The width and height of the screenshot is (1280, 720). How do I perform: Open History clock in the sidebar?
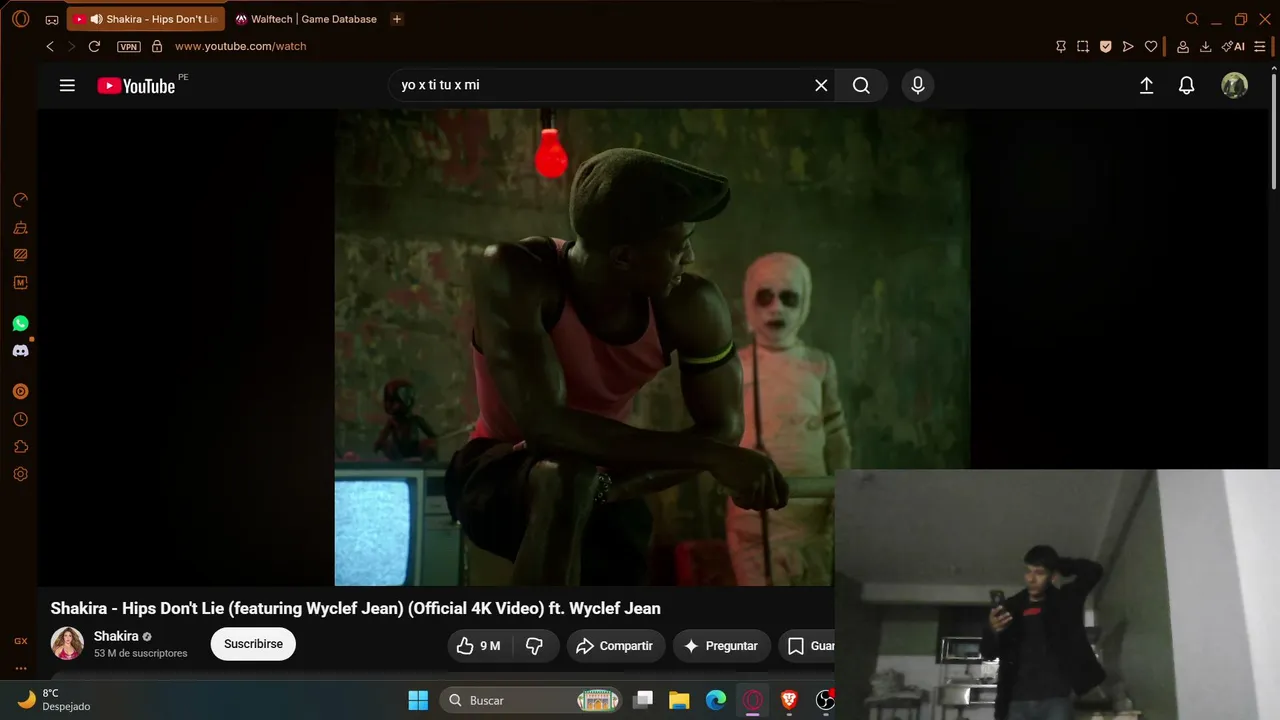pyautogui.click(x=20, y=420)
